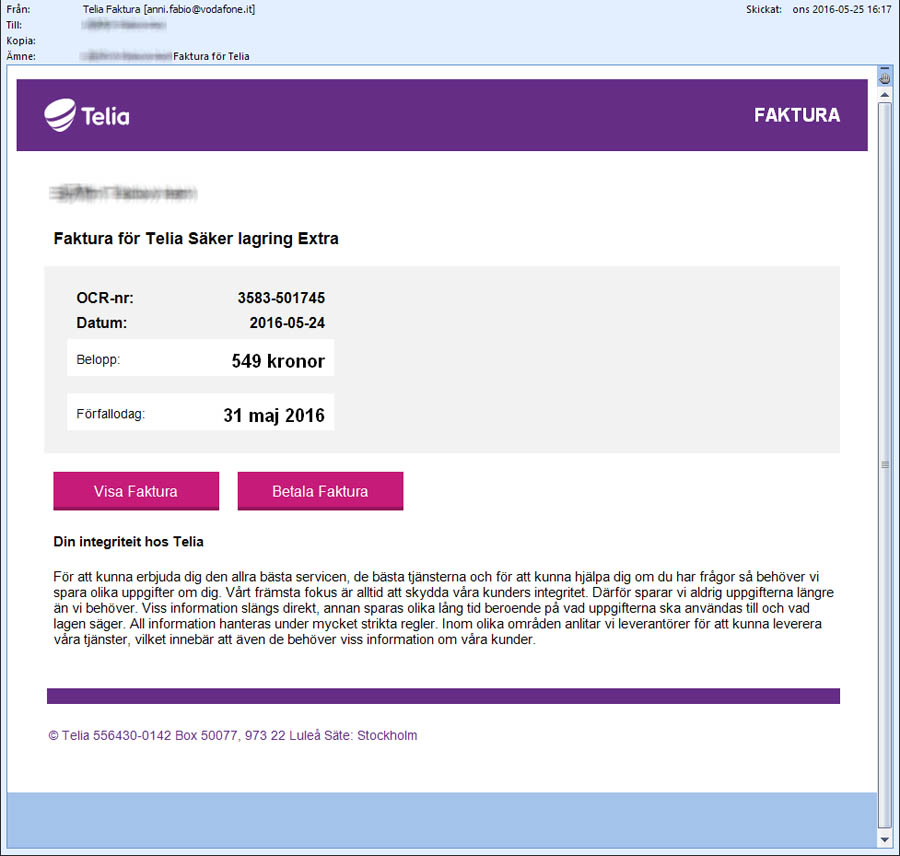This screenshot has height=856, width=900.
Task: Click heading Faktura för Telia Säker lagring Extra
Action: click(x=196, y=238)
